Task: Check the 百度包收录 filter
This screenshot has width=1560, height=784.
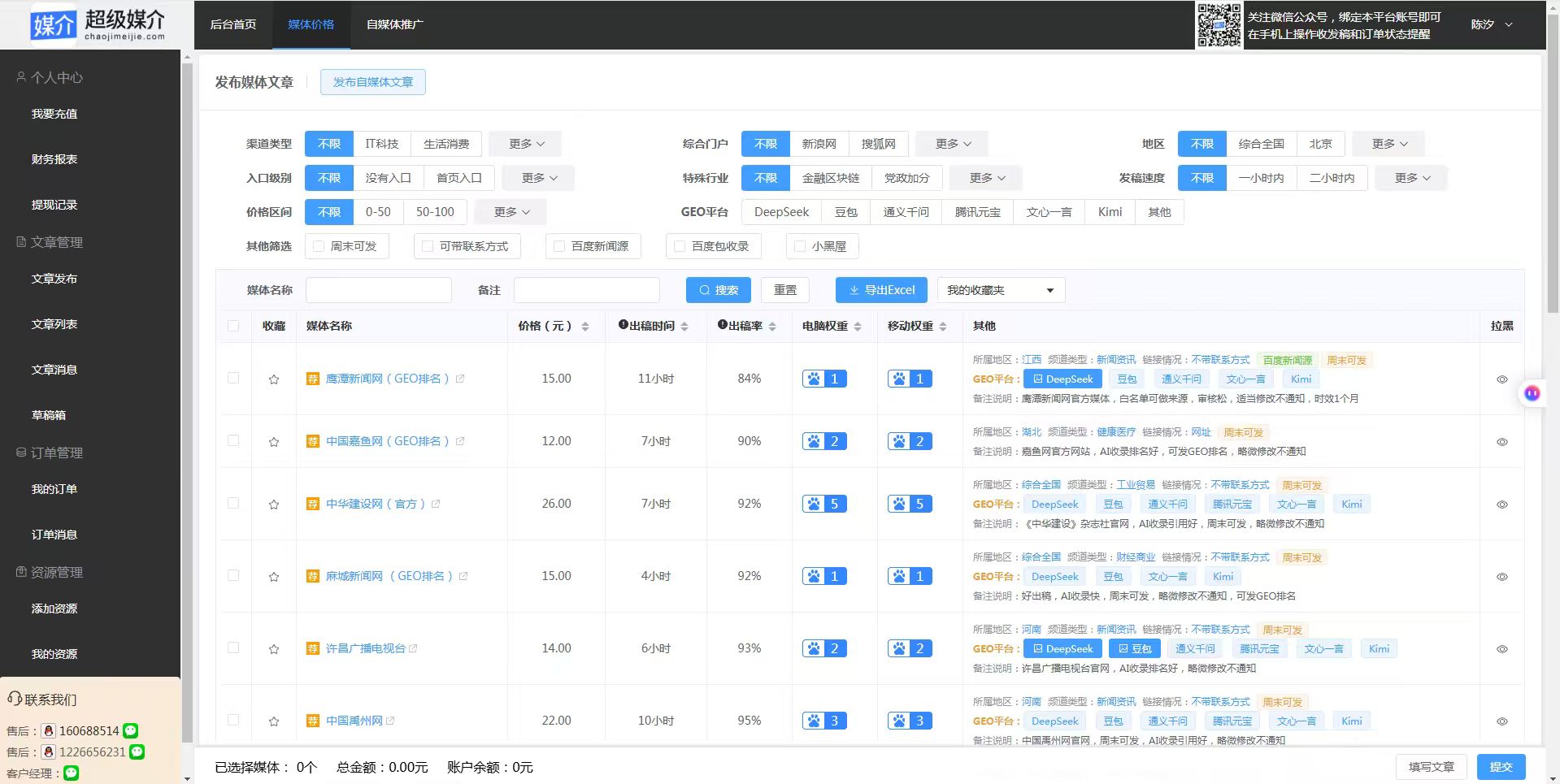Action: tap(680, 246)
